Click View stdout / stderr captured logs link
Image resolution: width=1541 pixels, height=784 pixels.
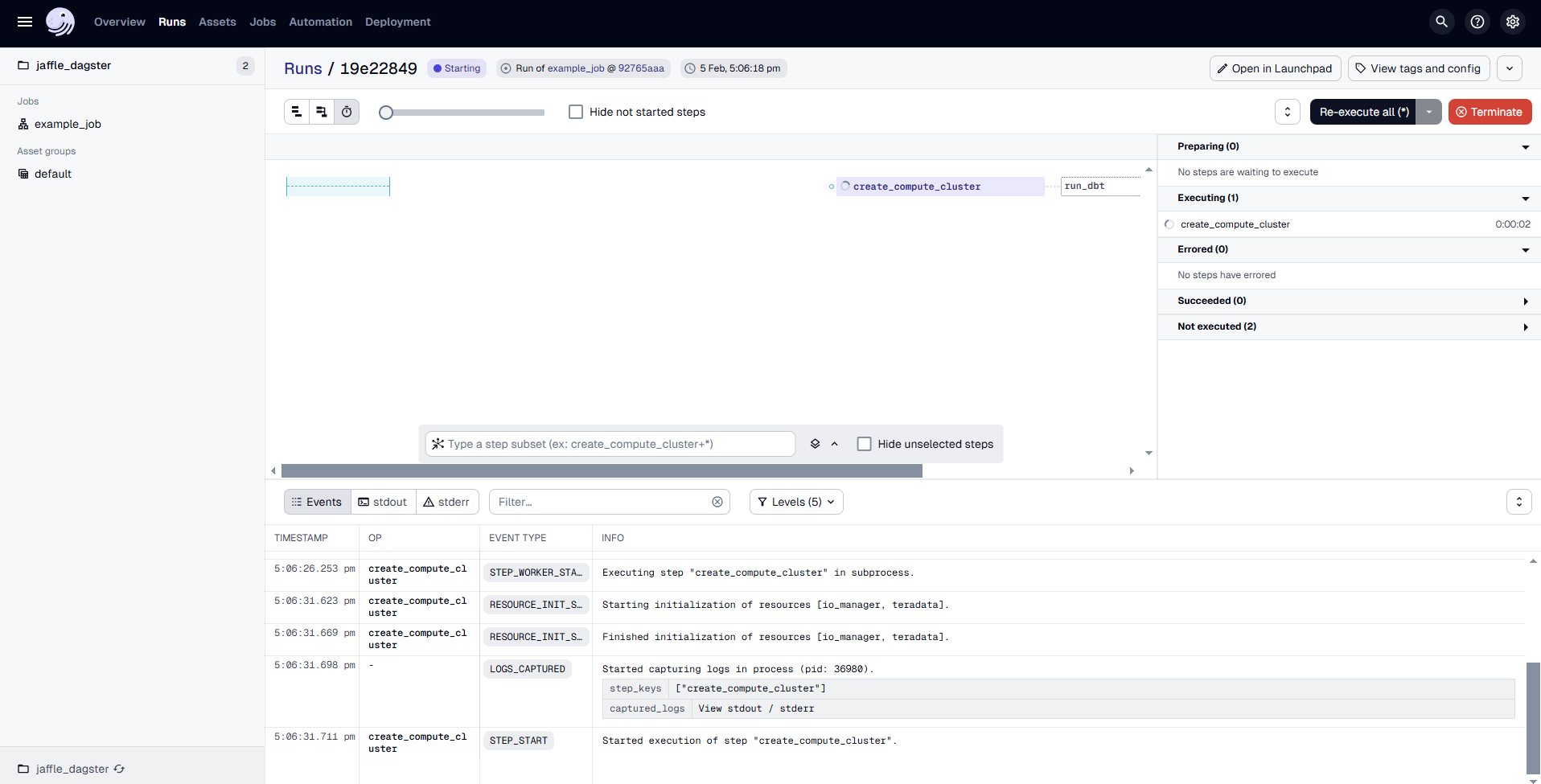point(756,708)
